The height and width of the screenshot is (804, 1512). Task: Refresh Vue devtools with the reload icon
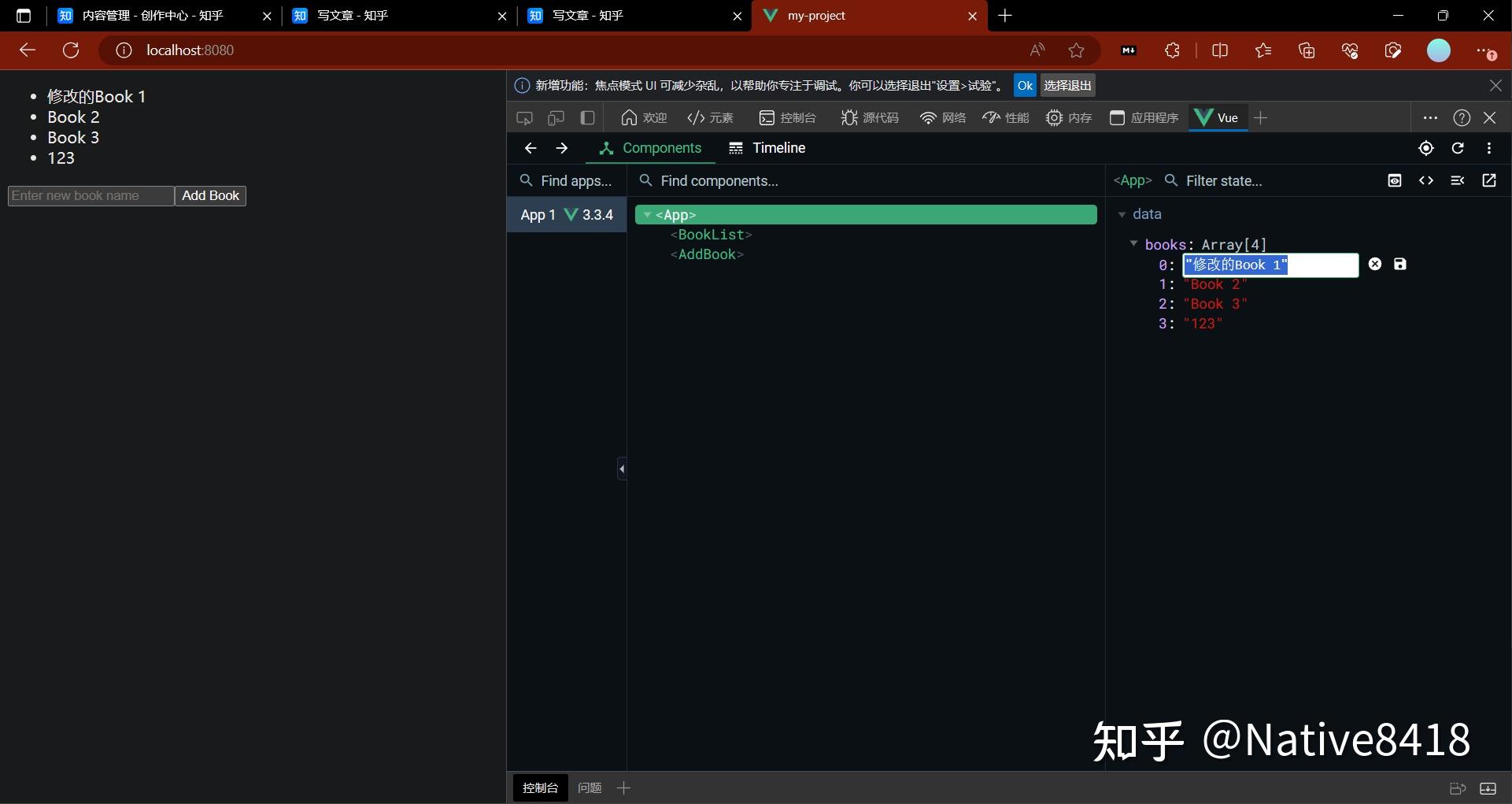[x=1458, y=148]
